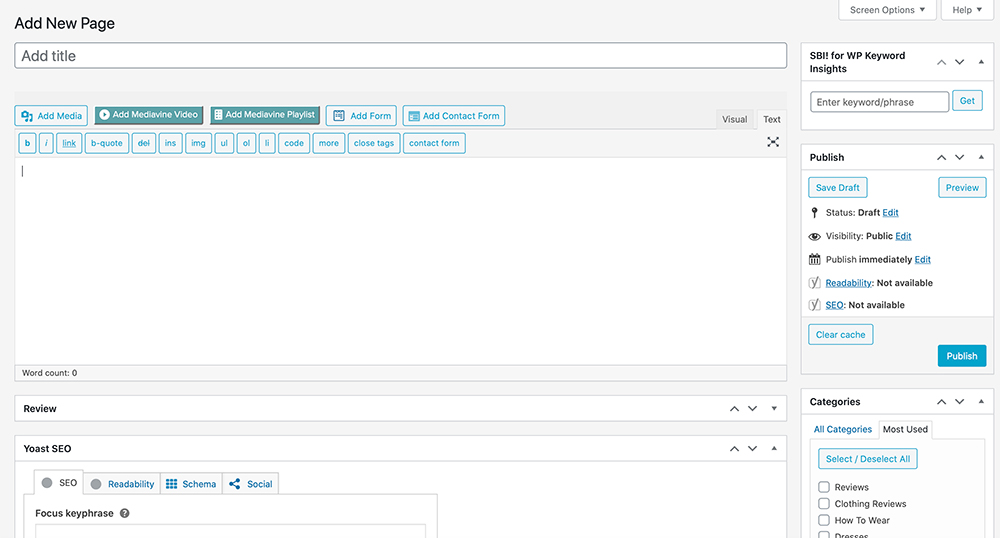Click the code quicktag button
1000x538 pixels.
pyautogui.click(x=294, y=143)
